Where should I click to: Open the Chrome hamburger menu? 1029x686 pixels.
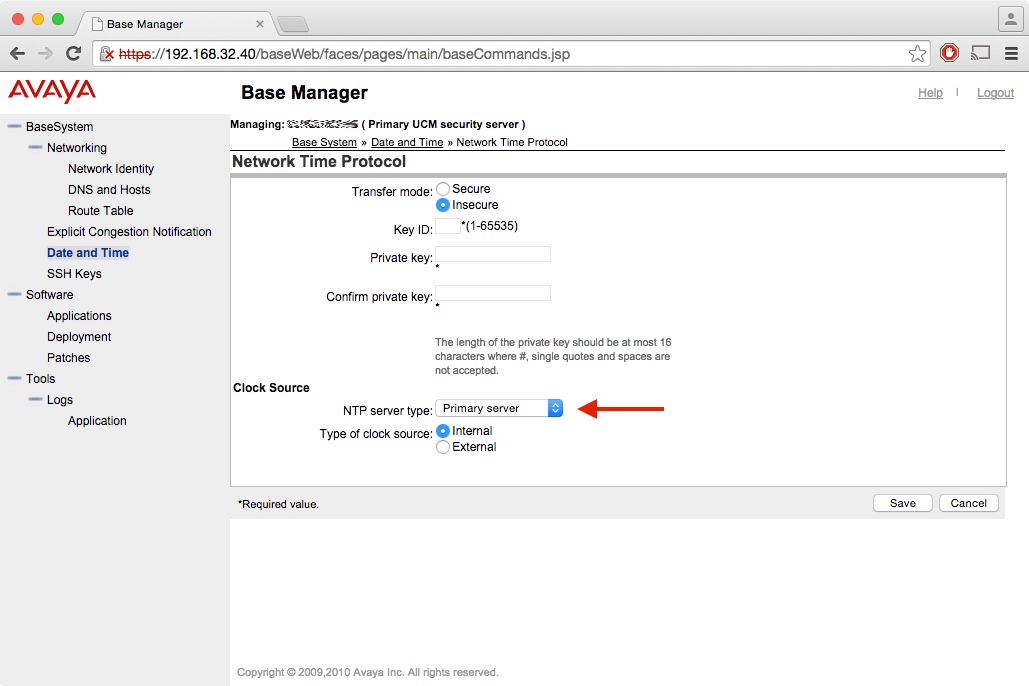click(x=1011, y=54)
